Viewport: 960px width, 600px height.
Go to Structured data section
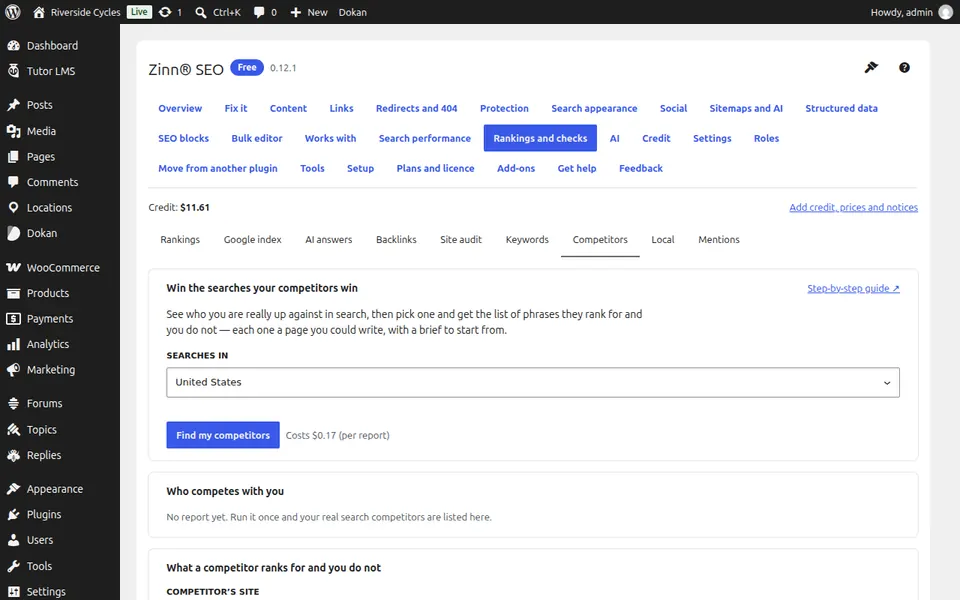[x=841, y=108]
